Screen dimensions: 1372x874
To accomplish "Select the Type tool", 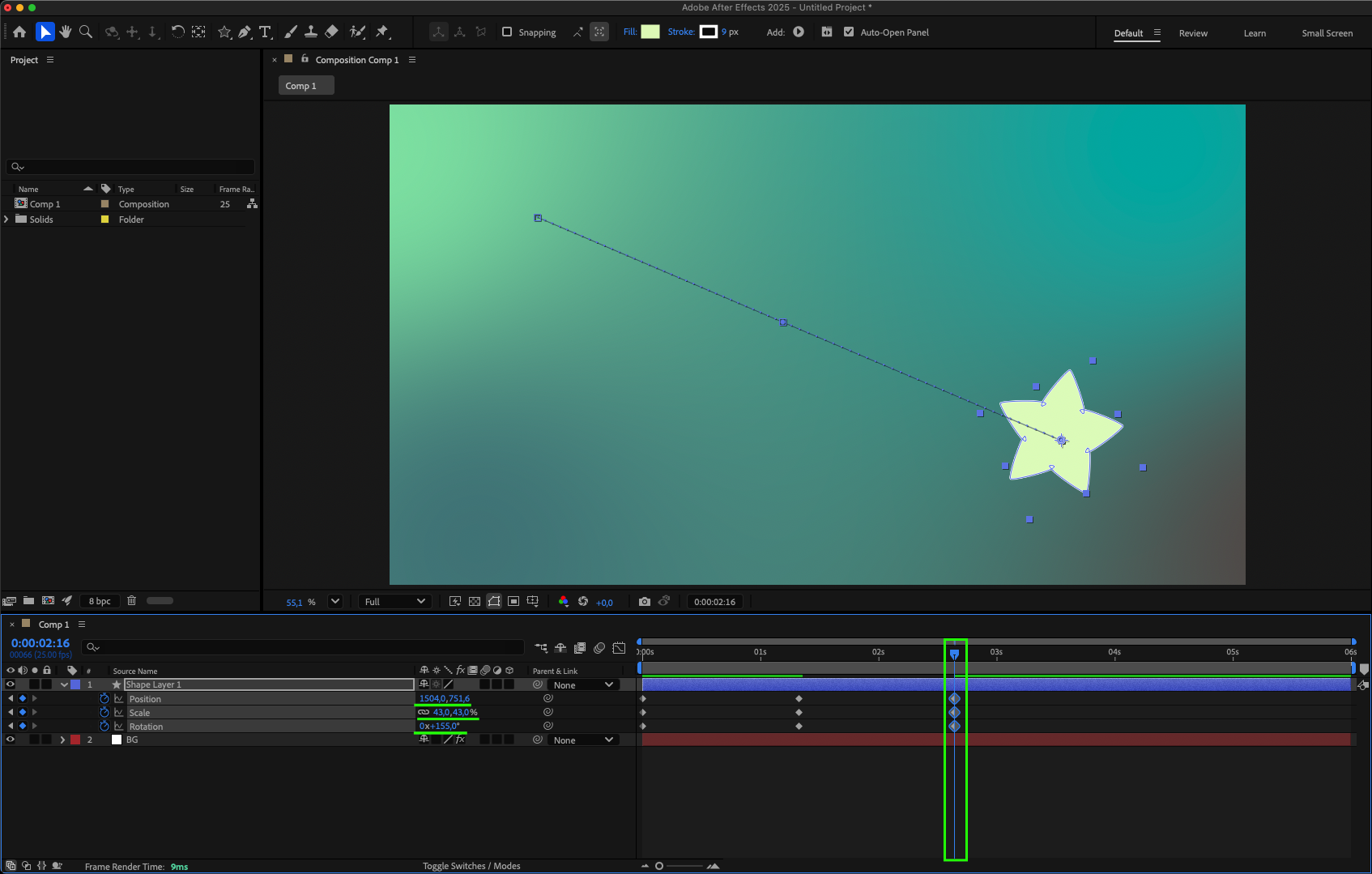I will pos(265,32).
